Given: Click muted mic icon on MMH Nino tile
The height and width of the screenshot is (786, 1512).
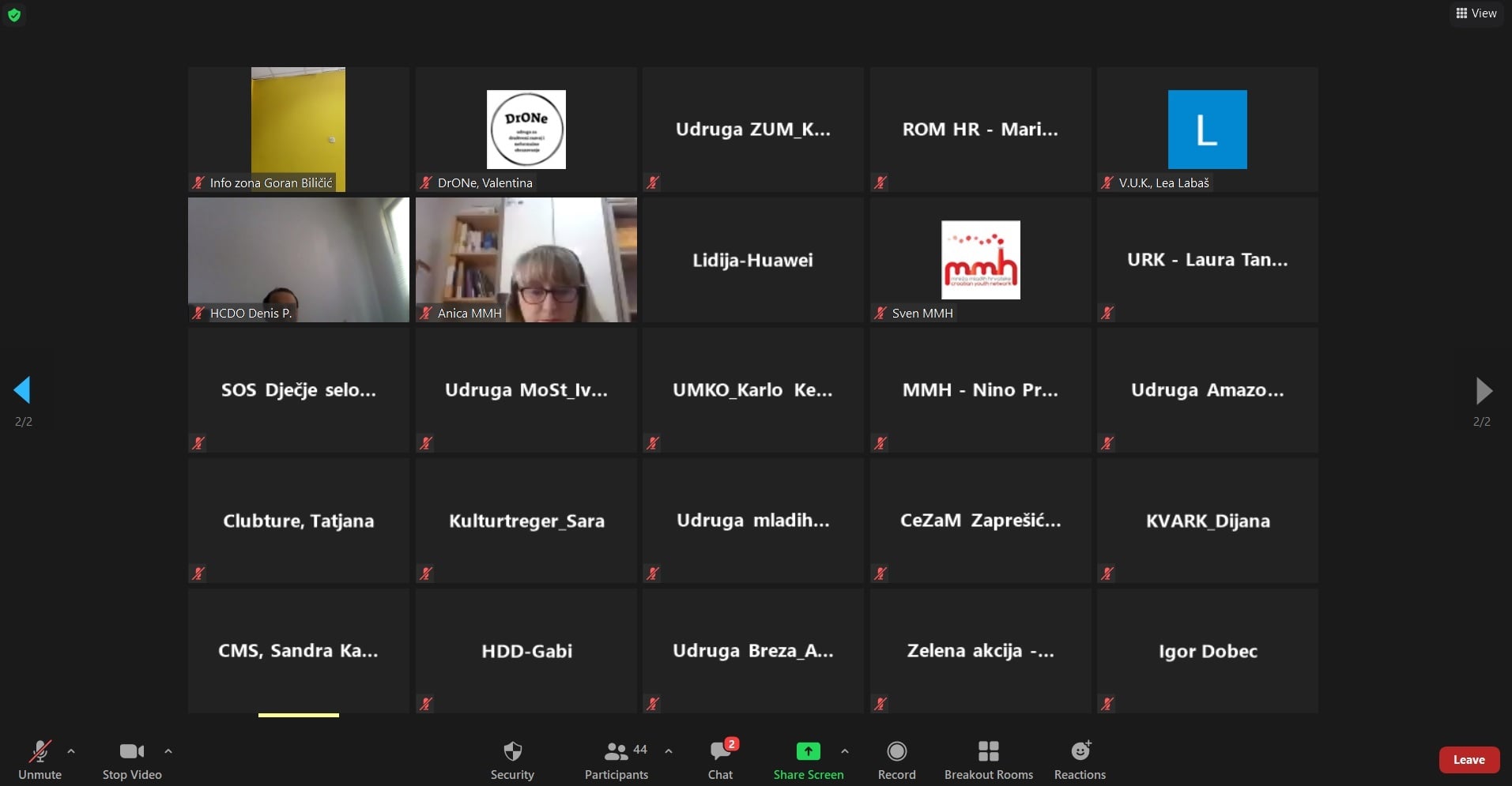Looking at the screenshot, I should click(880, 443).
